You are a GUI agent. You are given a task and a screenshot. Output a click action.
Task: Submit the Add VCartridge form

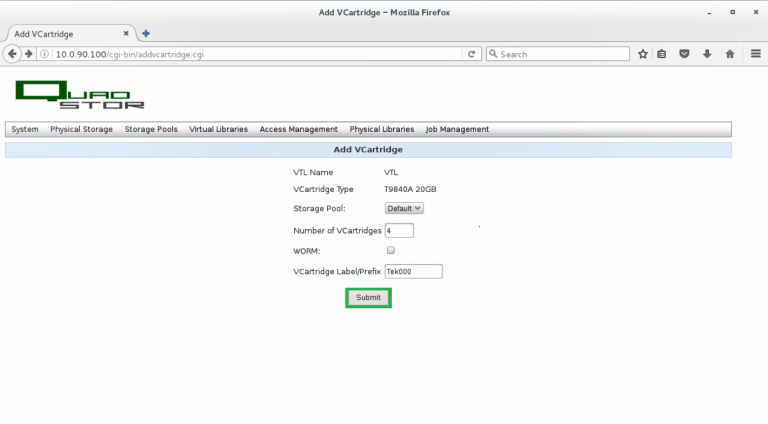pos(368,297)
